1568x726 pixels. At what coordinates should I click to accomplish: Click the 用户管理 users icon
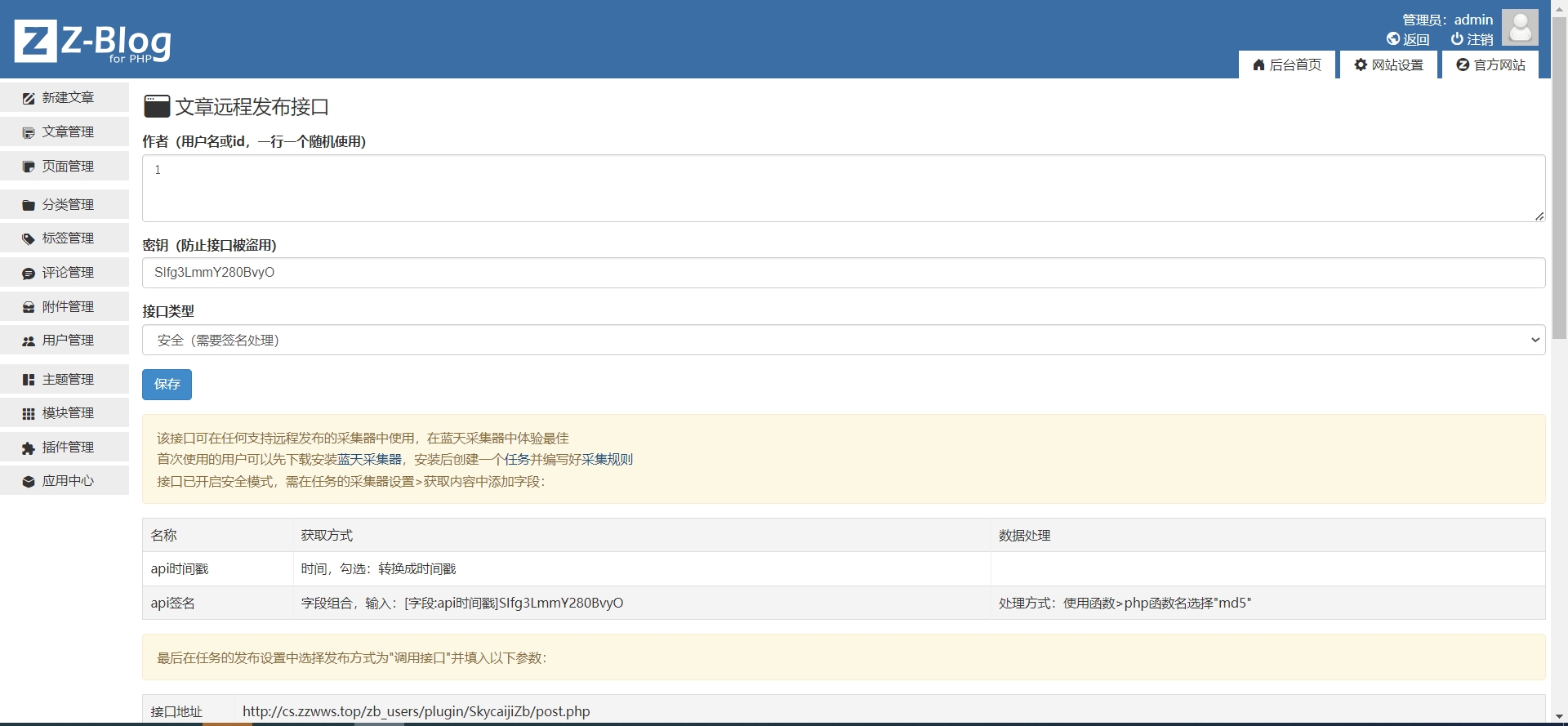[x=29, y=341]
